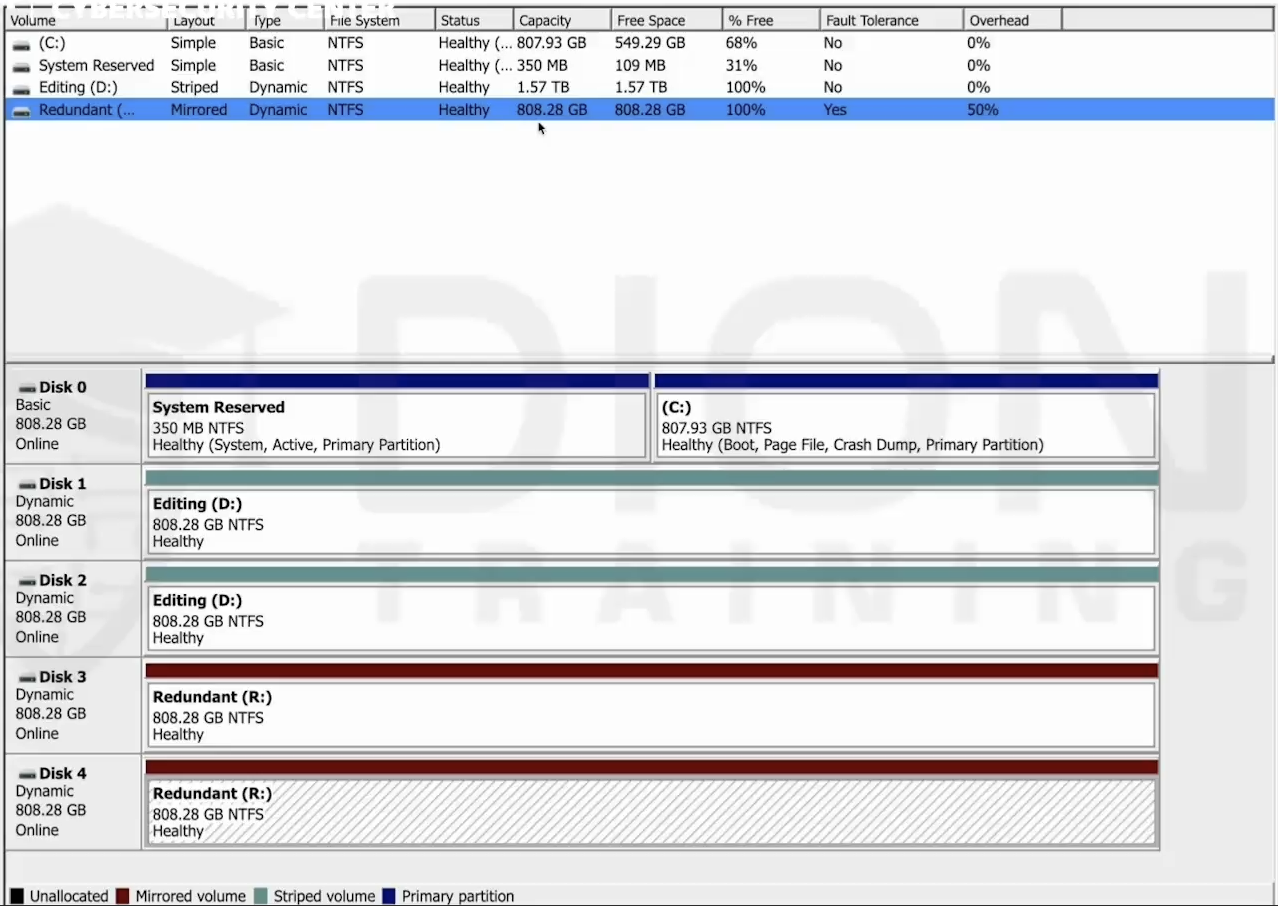Click the Editing (D:) volume drive icon
Image resolution: width=1278 pixels, height=906 pixels.
click(21, 88)
